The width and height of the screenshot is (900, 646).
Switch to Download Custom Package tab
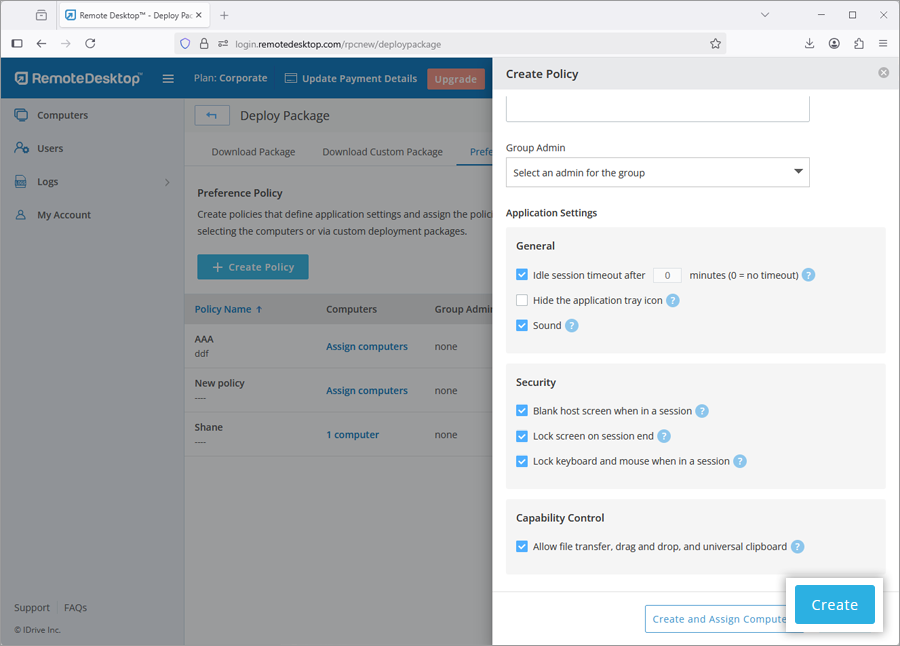(382, 152)
